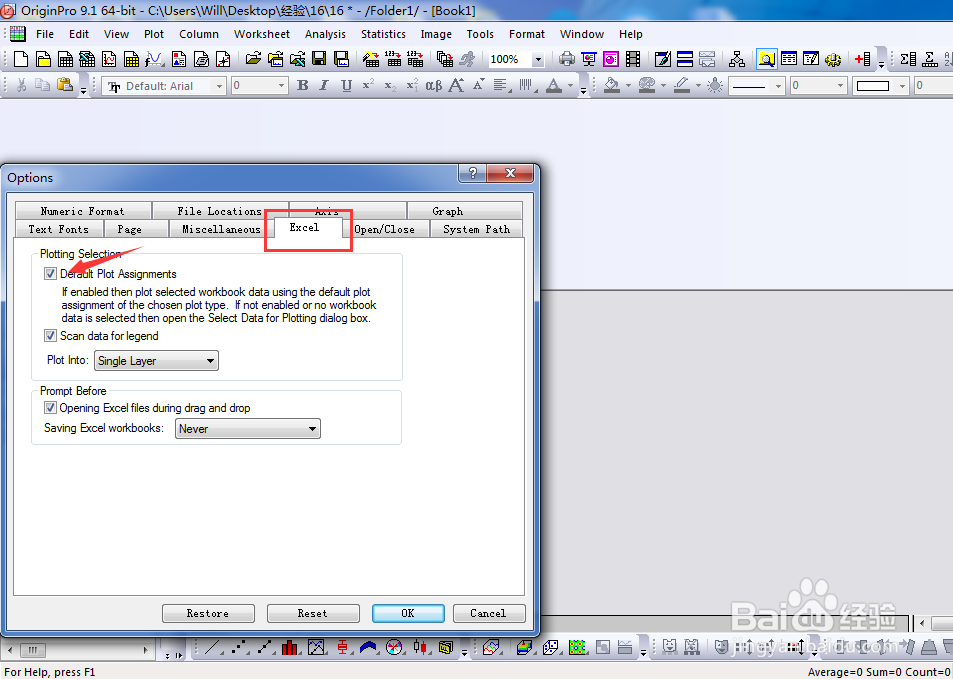The height and width of the screenshot is (680, 953).
Task: Switch to the Open/Close tab
Action: (385, 229)
